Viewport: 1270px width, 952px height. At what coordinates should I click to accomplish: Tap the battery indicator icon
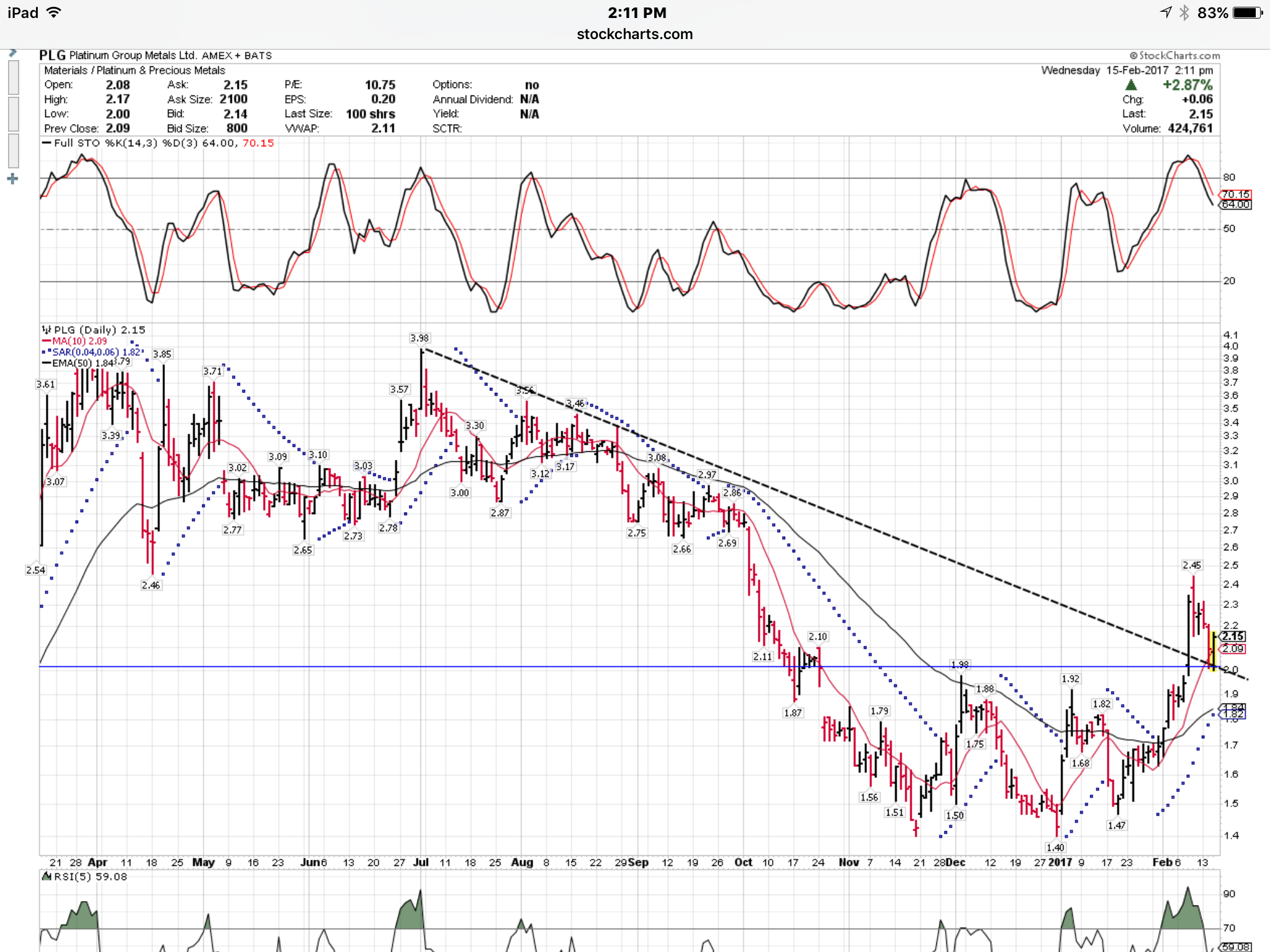coord(1248,12)
